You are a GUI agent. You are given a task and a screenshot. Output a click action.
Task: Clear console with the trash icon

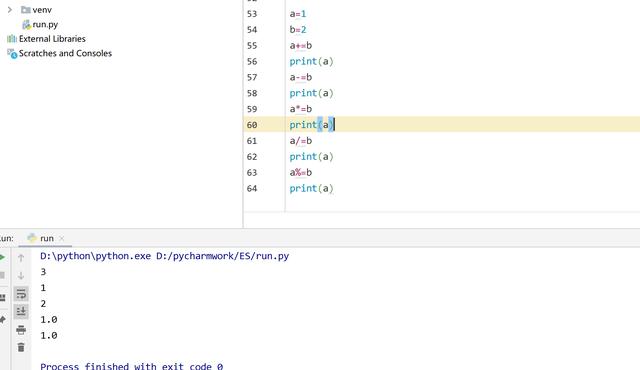point(21,347)
